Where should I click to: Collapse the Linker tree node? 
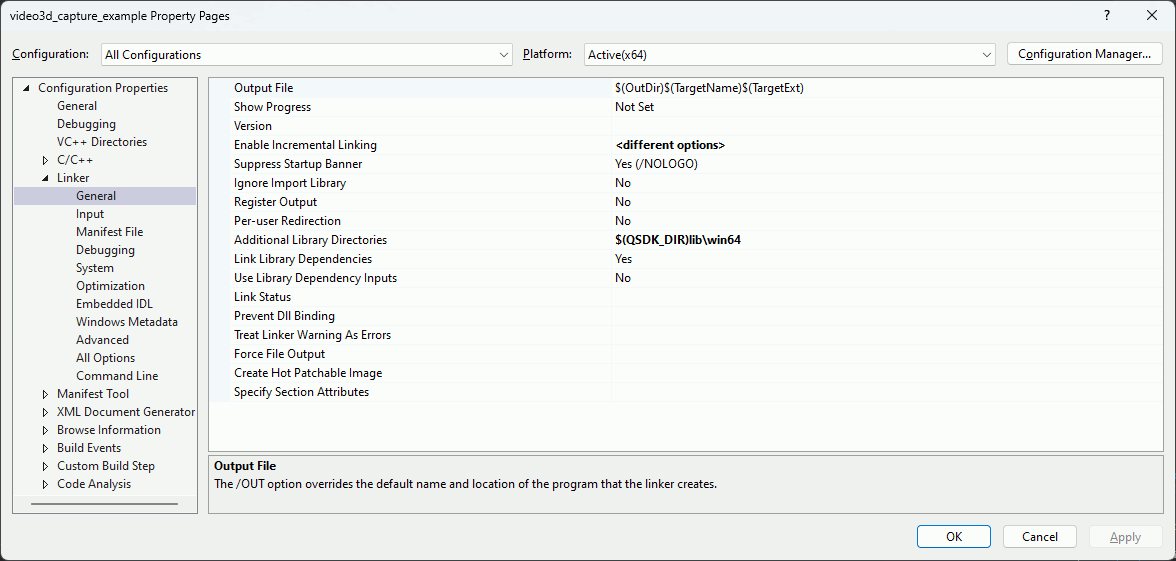click(45, 178)
